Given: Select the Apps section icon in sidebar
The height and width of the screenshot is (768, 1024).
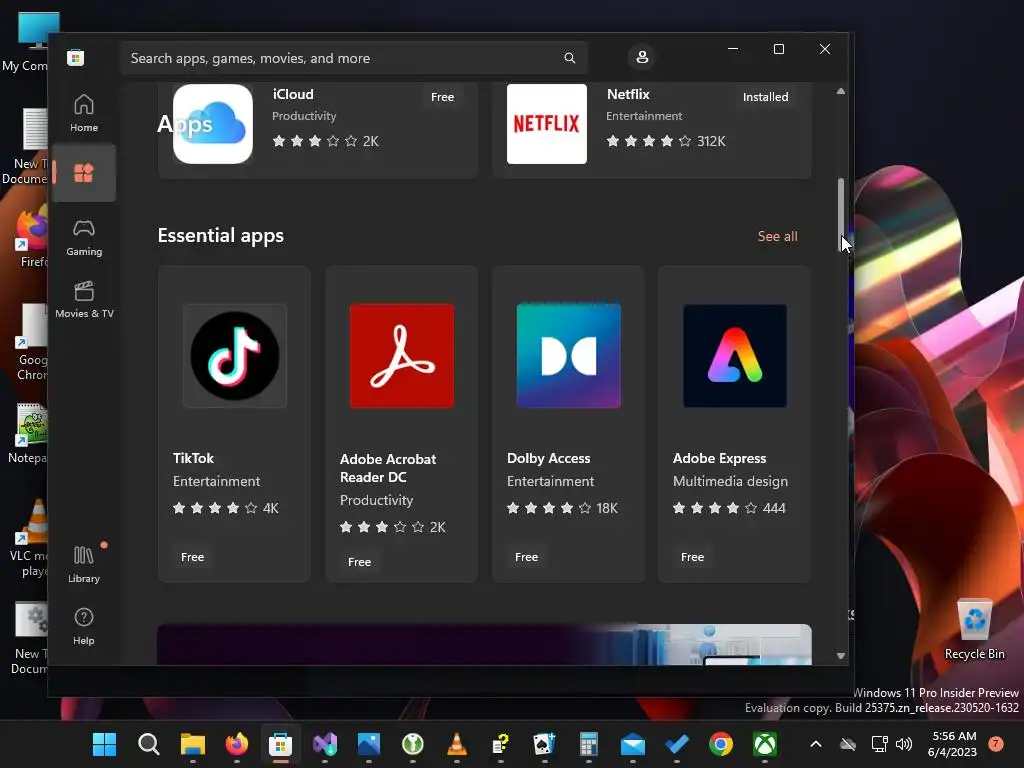Looking at the screenshot, I should tap(84, 173).
